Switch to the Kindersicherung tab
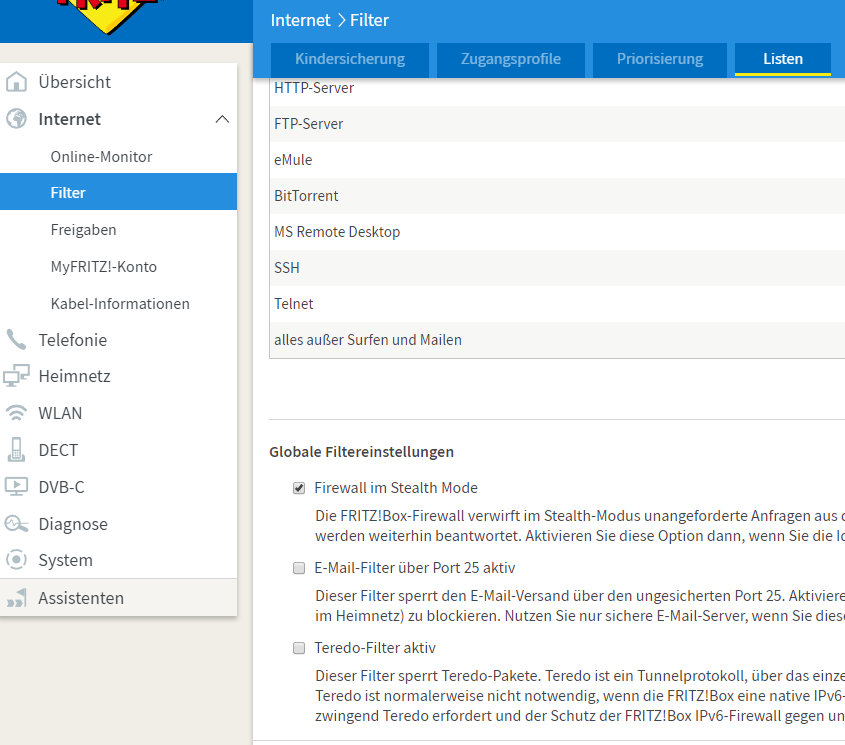845x745 pixels. click(x=350, y=59)
